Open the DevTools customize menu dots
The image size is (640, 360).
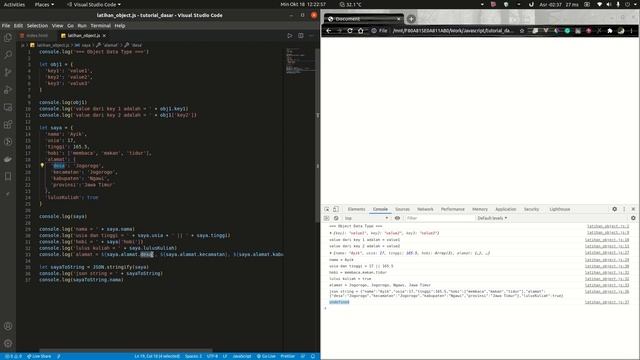tap(624, 209)
